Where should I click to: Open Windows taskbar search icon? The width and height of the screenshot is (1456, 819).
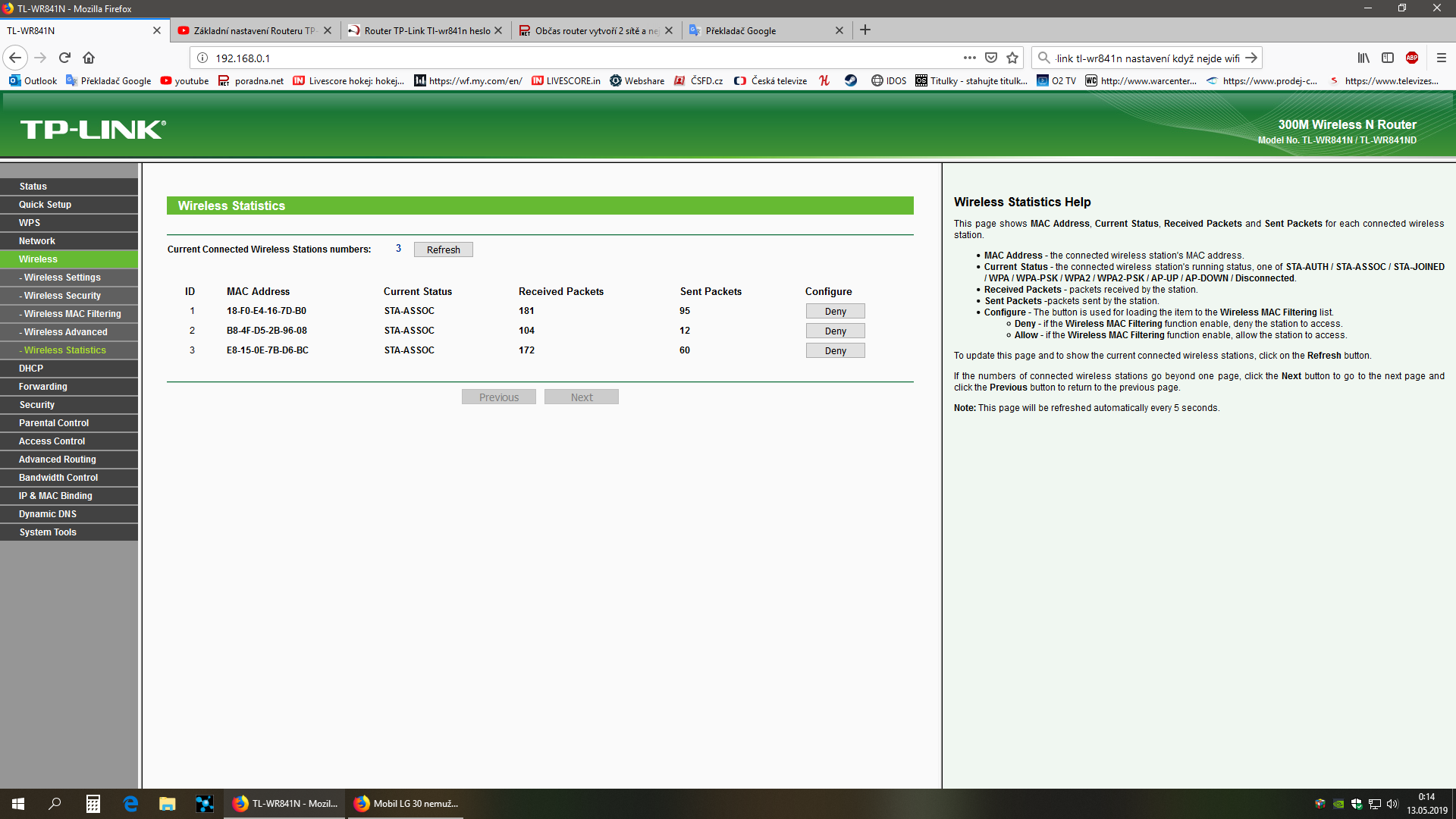tap(55, 804)
